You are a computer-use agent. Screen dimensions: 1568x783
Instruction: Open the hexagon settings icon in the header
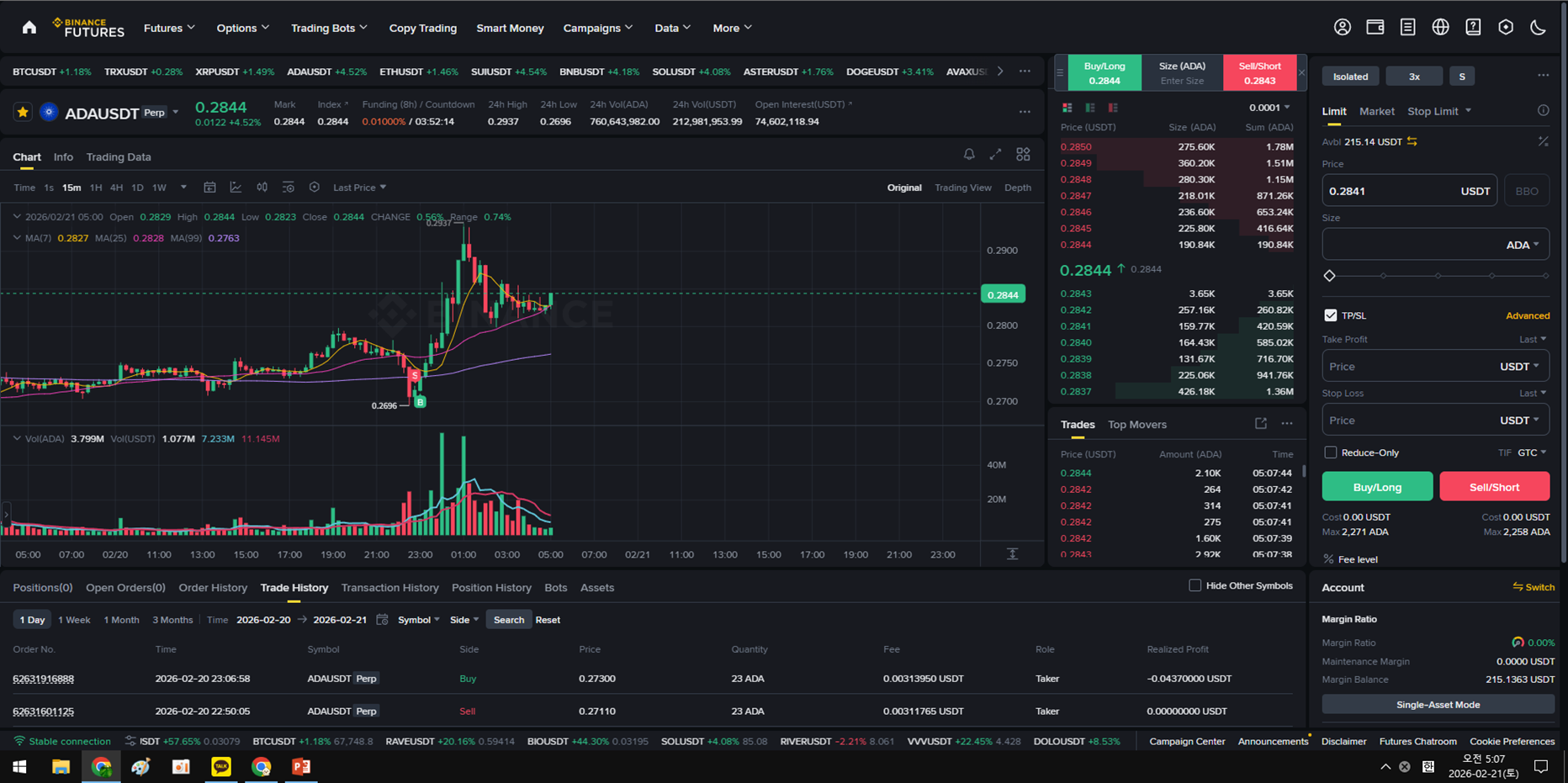pyautogui.click(x=1506, y=28)
